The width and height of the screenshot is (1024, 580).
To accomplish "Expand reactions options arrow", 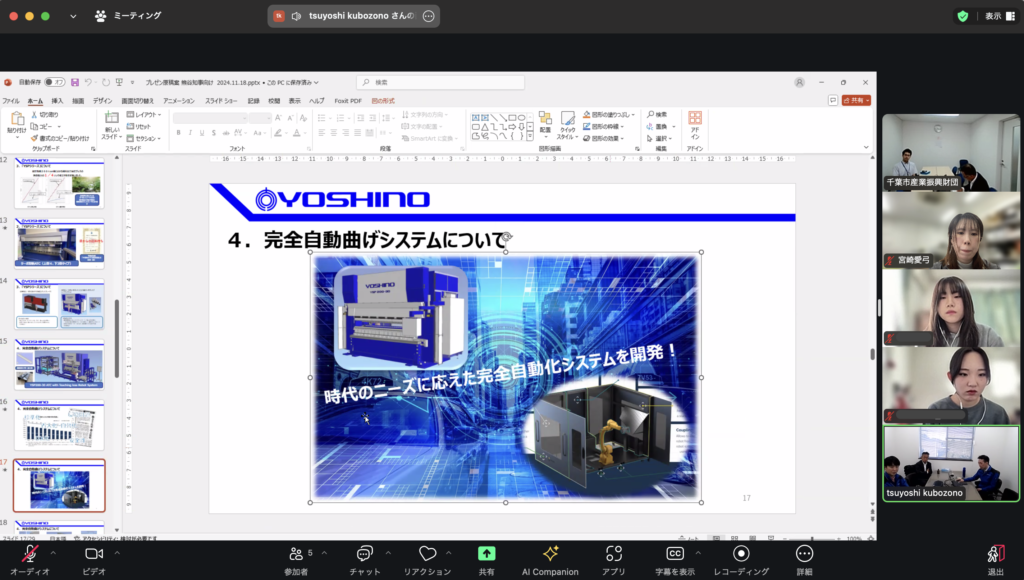I will pos(449,553).
